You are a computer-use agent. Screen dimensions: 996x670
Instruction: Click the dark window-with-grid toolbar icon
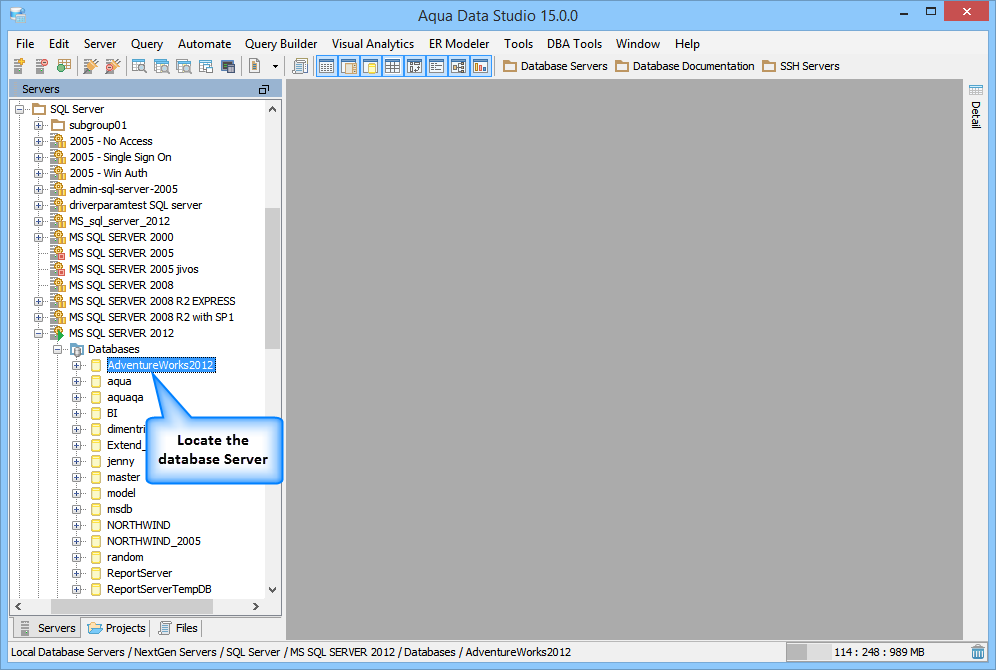(x=228, y=65)
